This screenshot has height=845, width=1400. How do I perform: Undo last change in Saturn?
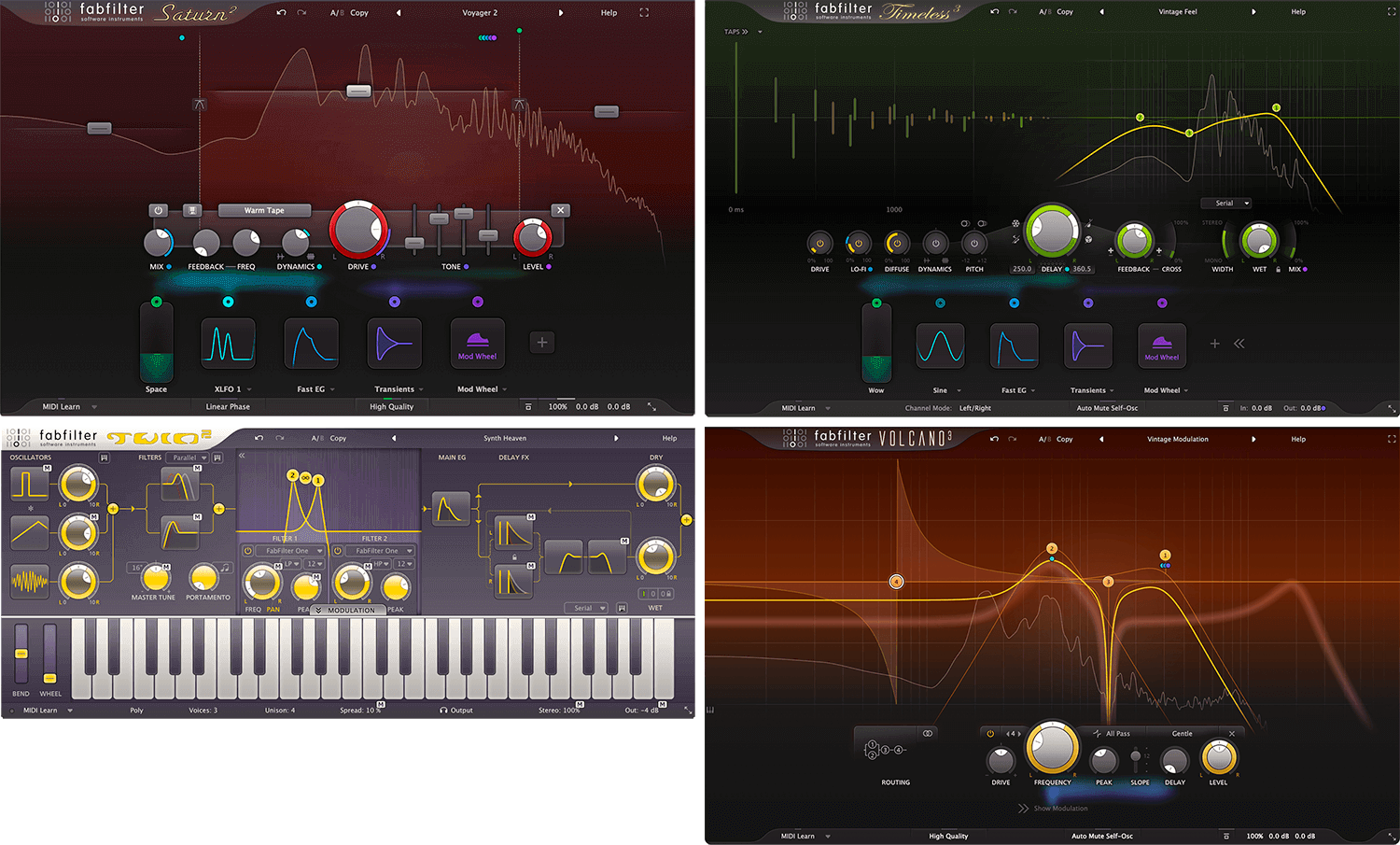pyautogui.click(x=282, y=13)
